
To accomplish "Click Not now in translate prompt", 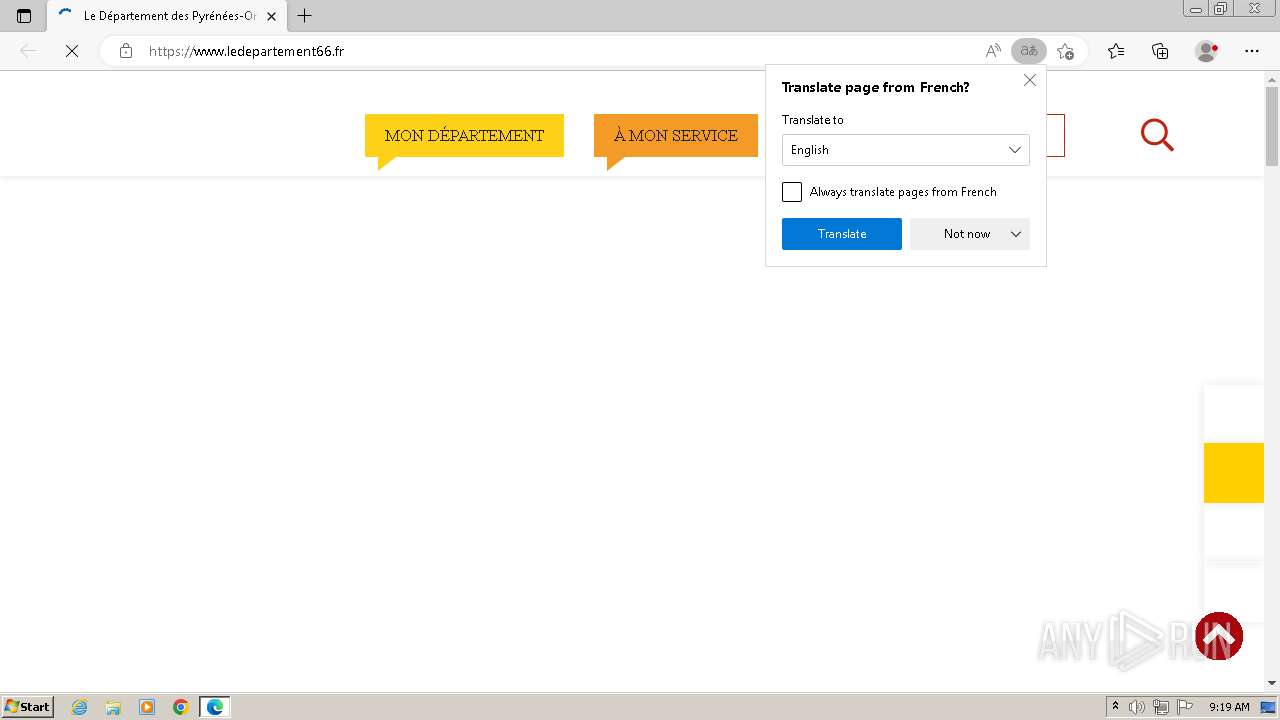I will click(966, 234).
